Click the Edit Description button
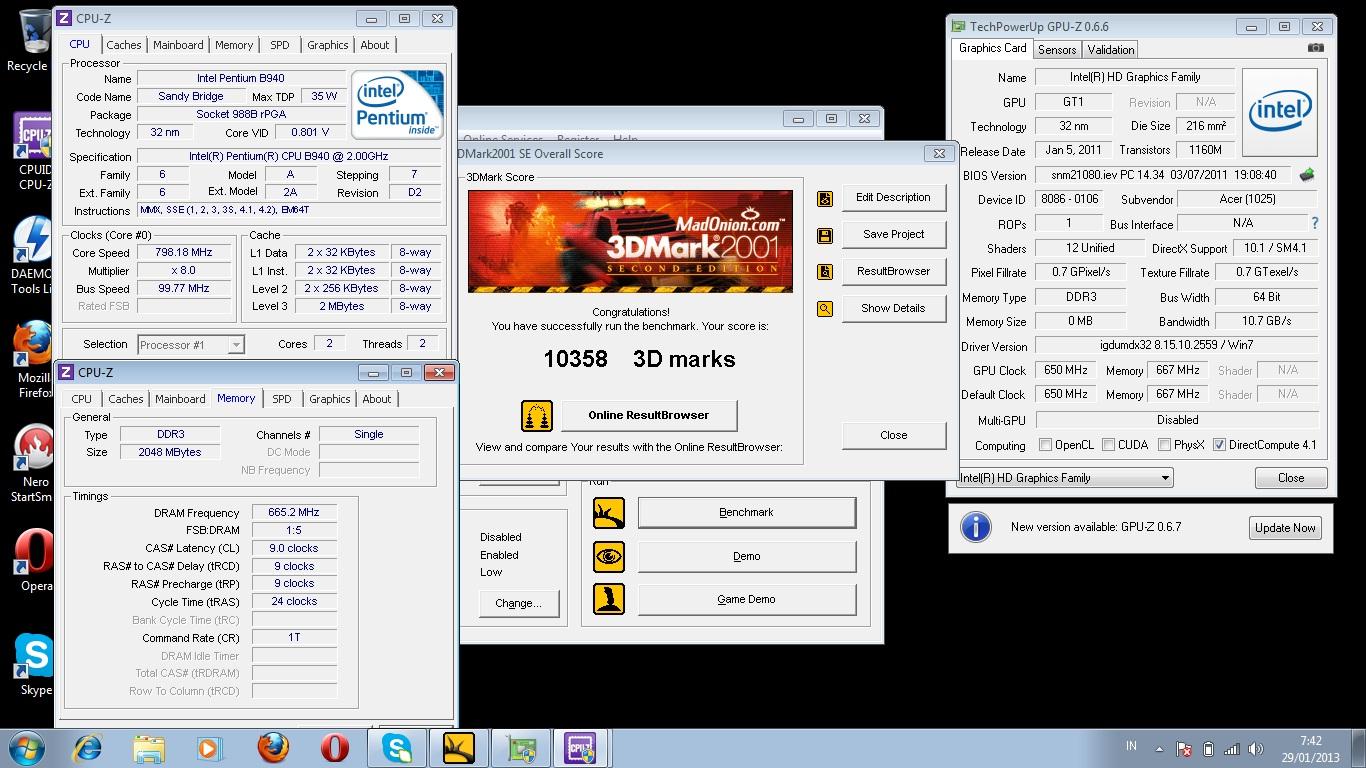This screenshot has width=1366, height=768. pos(893,198)
